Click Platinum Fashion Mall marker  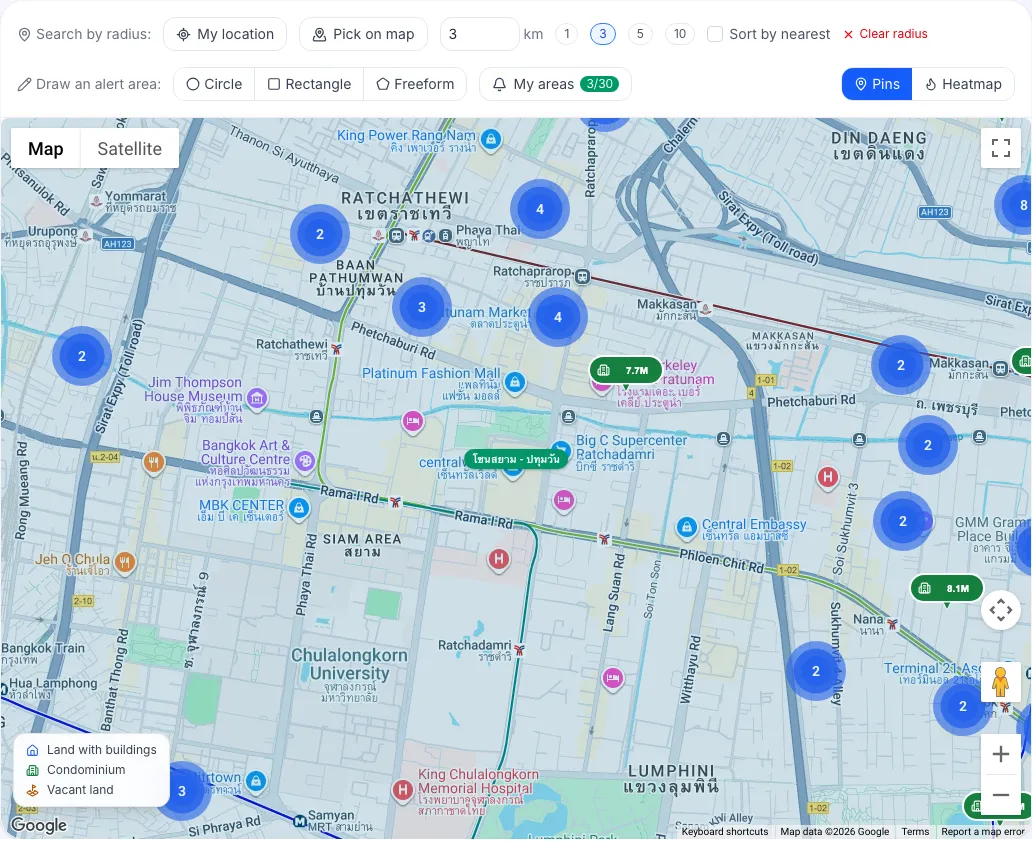point(515,382)
